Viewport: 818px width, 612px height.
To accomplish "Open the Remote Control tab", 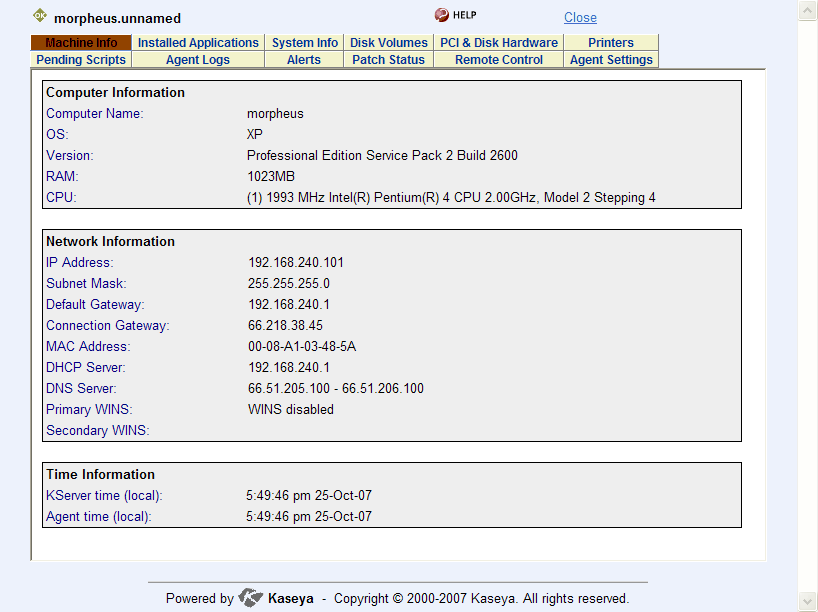I will pyautogui.click(x=499, y=60).
